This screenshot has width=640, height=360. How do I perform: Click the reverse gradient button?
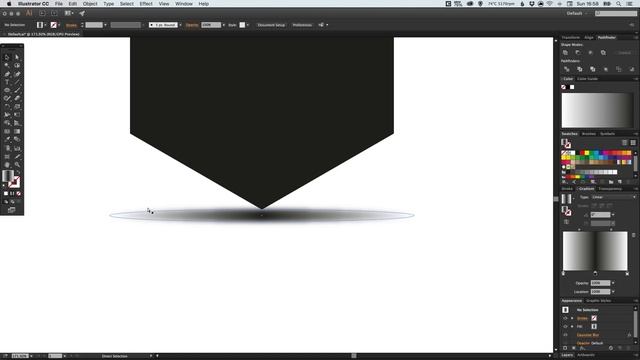(567, 222)
